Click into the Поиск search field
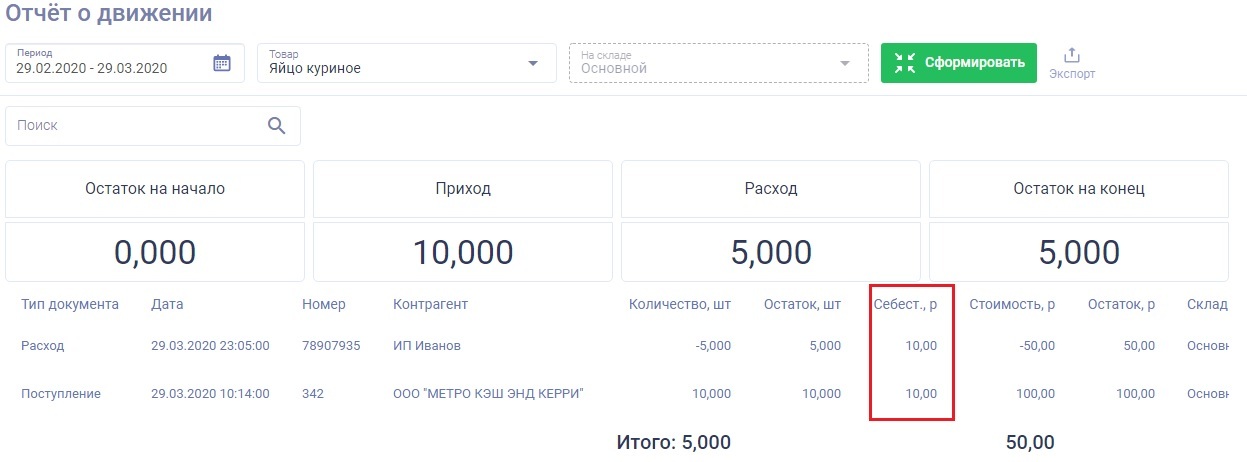The height and width of the screenshot is (462, 1247). (x=135, y=126)
